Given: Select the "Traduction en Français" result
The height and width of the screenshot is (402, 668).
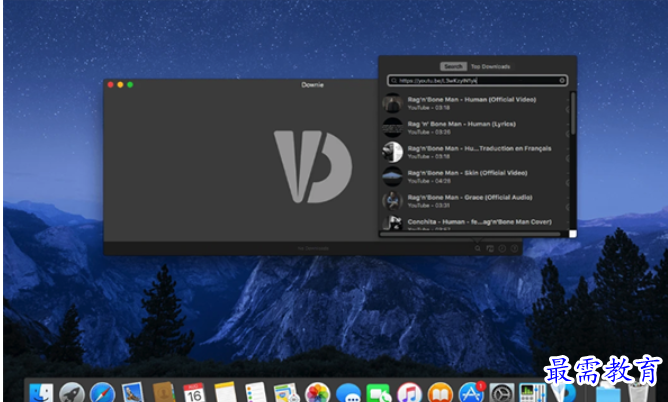Looking at the screenshot, I should coord(475,152).
